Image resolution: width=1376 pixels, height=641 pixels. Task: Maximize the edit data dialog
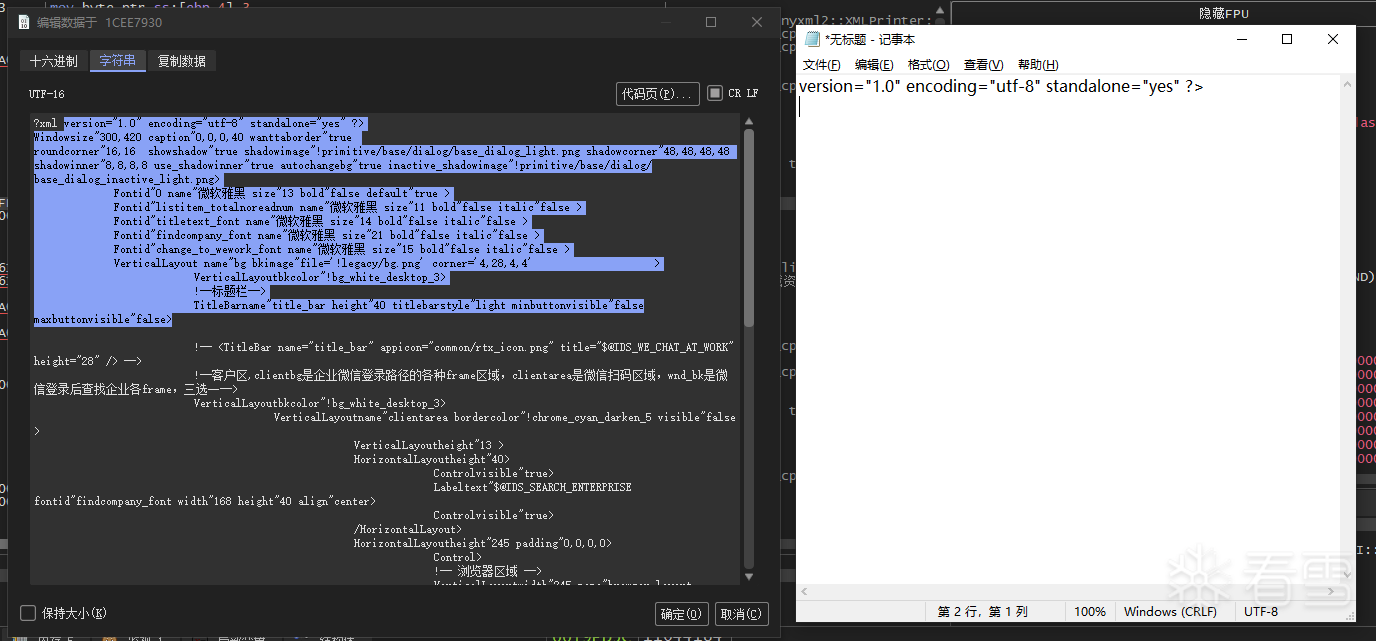point(710,22)
